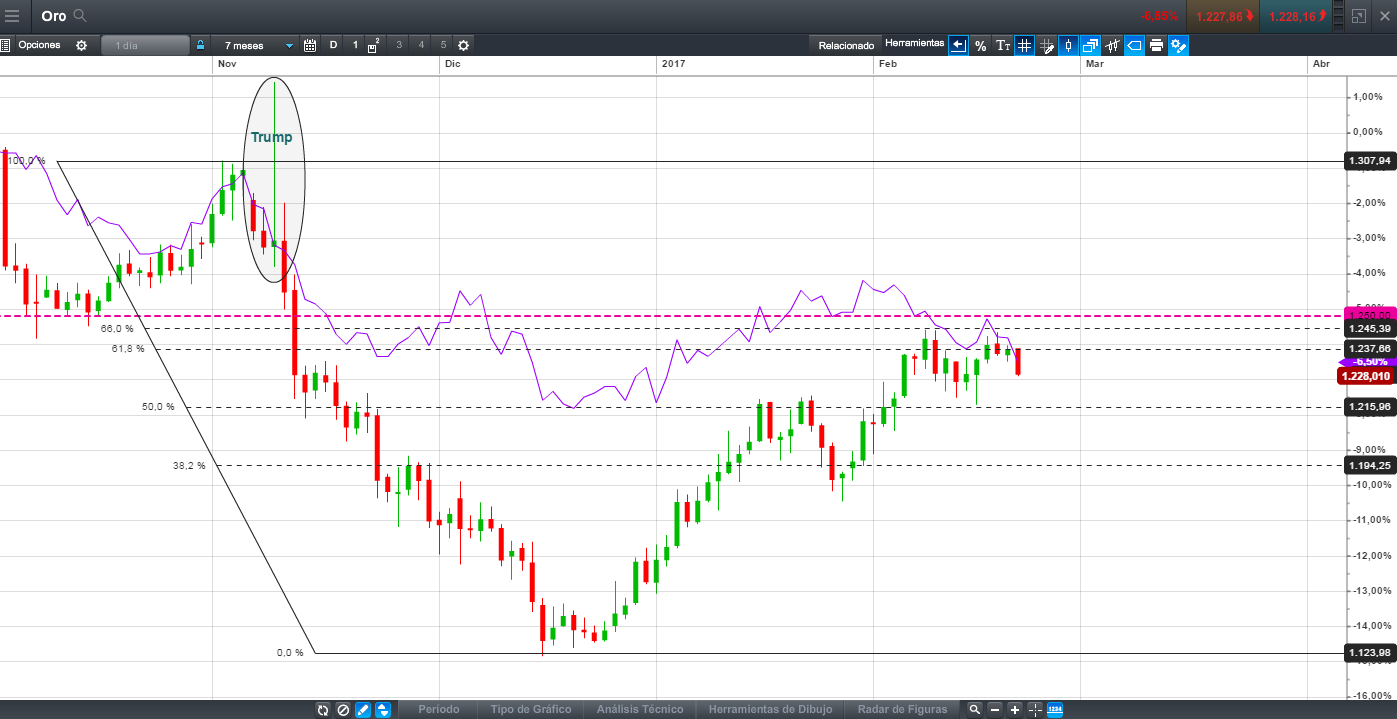Click the magenta 1.250,00 price level label
This screenshot has height=719, width=1397.
point(1369,314)
